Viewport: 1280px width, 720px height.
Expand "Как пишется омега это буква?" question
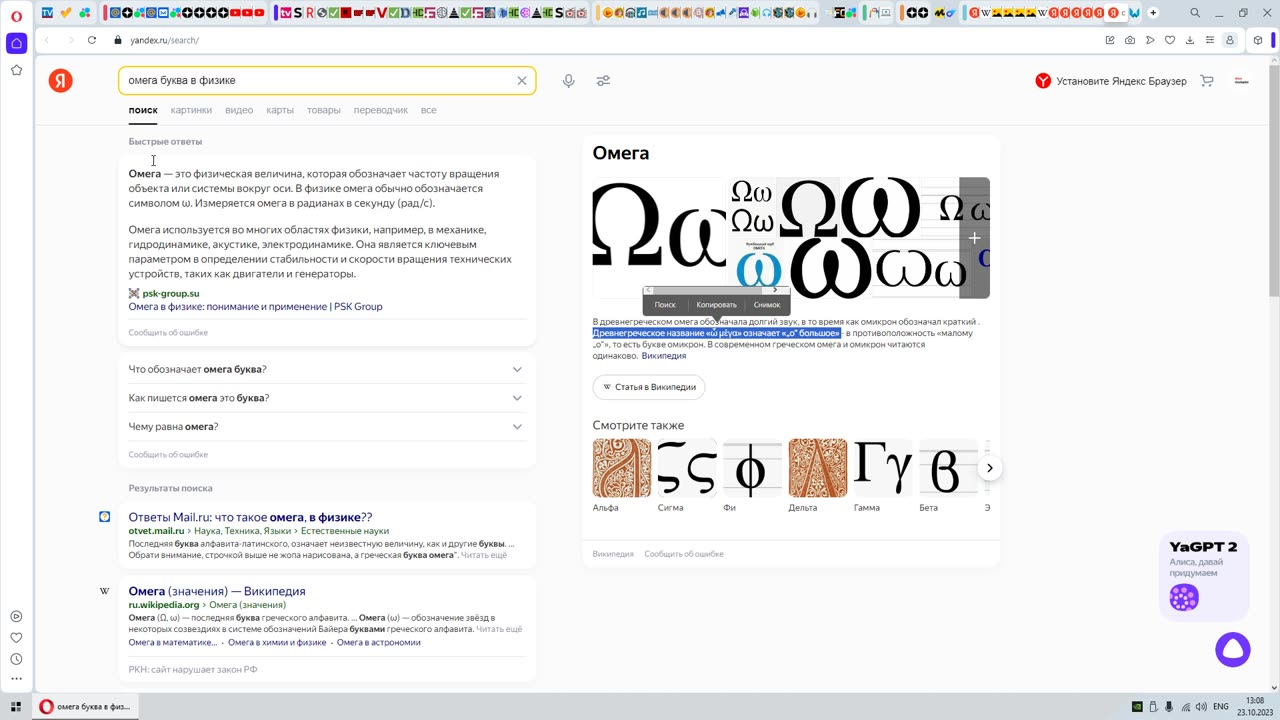pyautogui.click(x=327, y=398)
